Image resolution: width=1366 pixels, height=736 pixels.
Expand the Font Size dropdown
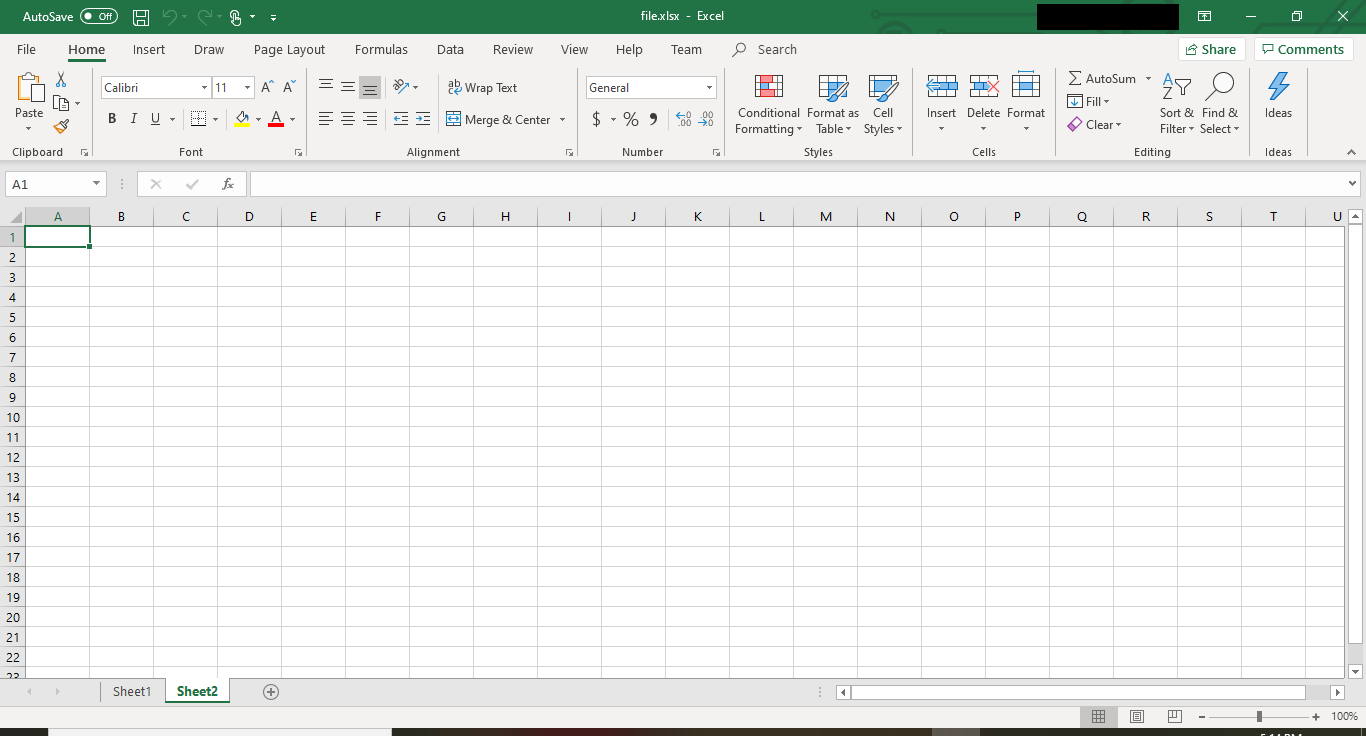[246, 87]
